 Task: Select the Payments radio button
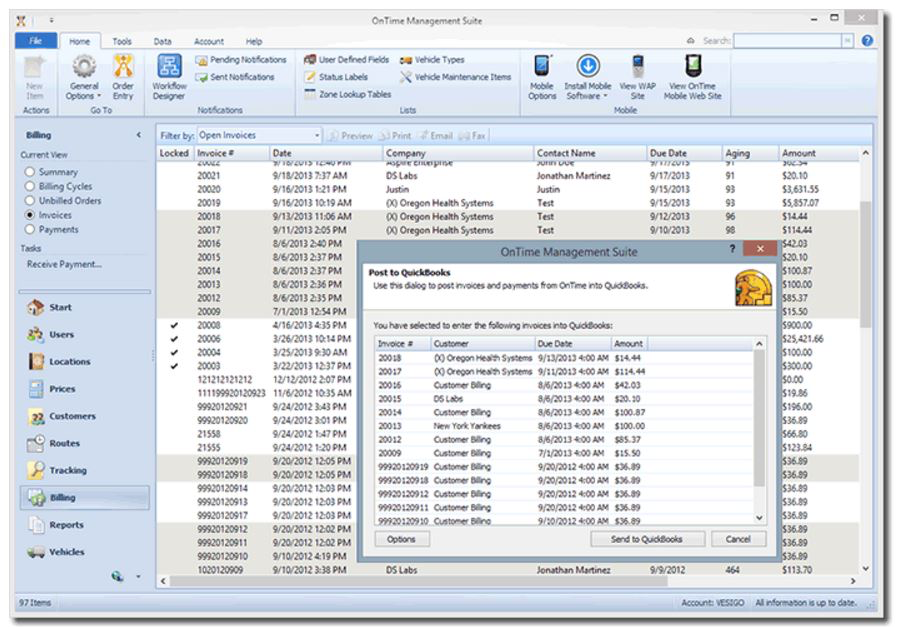pos(30,230)
